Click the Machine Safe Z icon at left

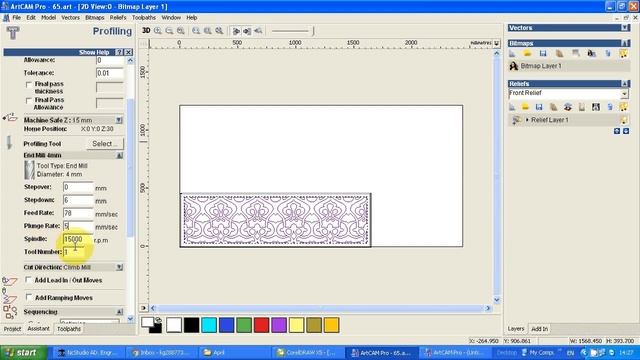click(x=10, y=118)
